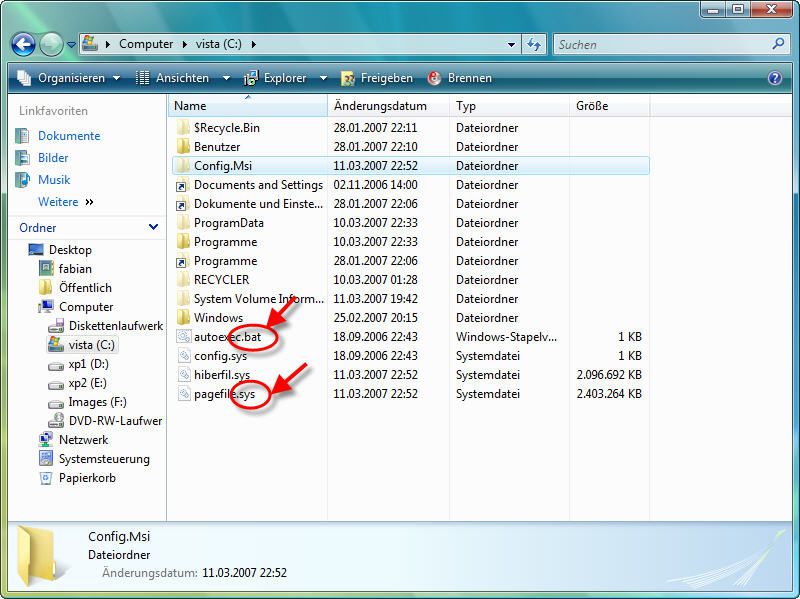This screenshot has height=599, width=800.
Task: Select vista (C:) drive in tree
Action: 91,345
